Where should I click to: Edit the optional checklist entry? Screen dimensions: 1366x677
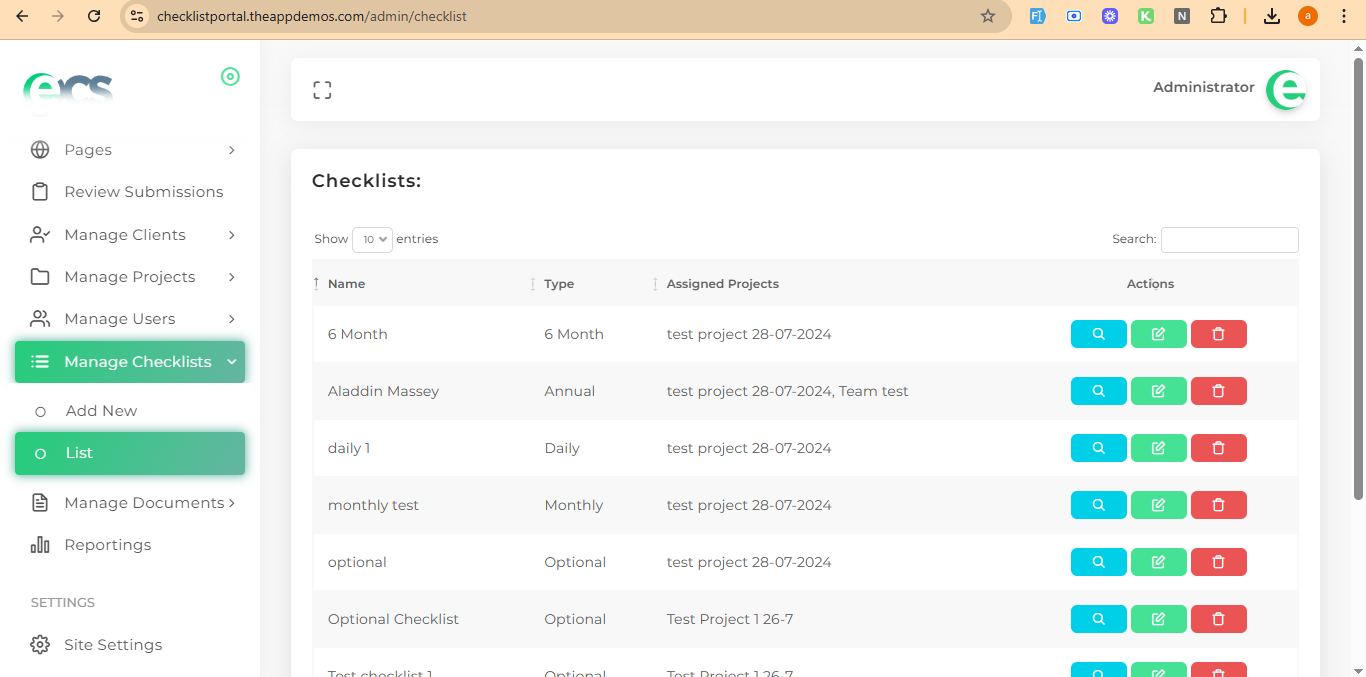tap(1158, 562)
